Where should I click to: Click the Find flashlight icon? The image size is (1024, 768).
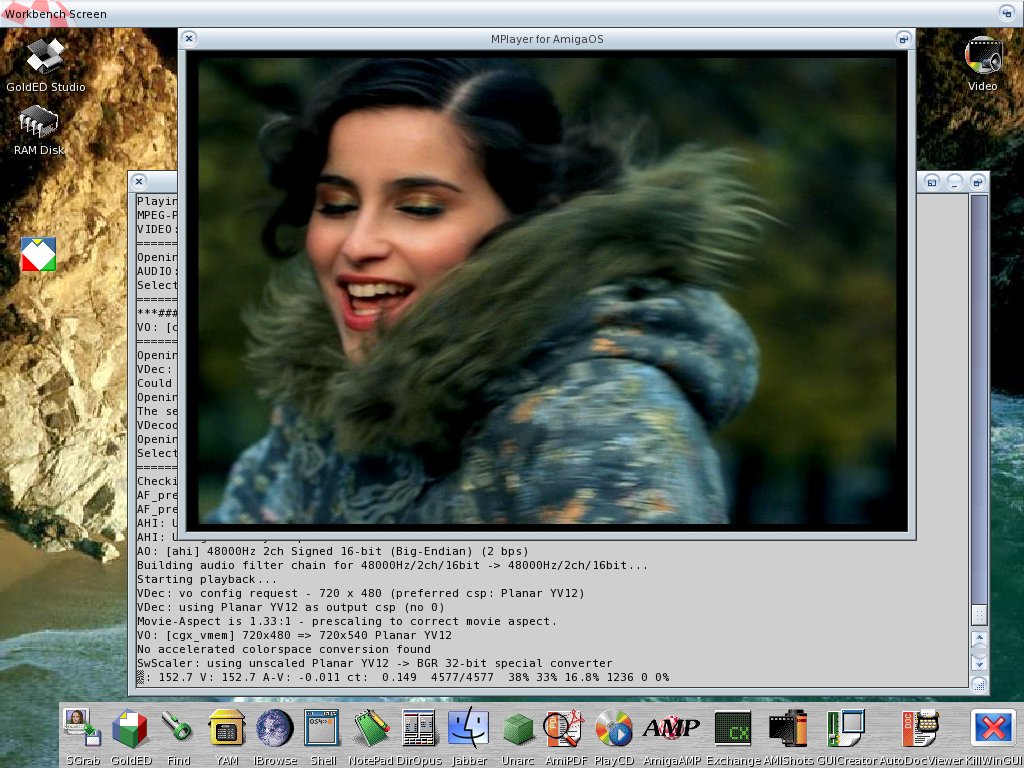pos(179,730)
